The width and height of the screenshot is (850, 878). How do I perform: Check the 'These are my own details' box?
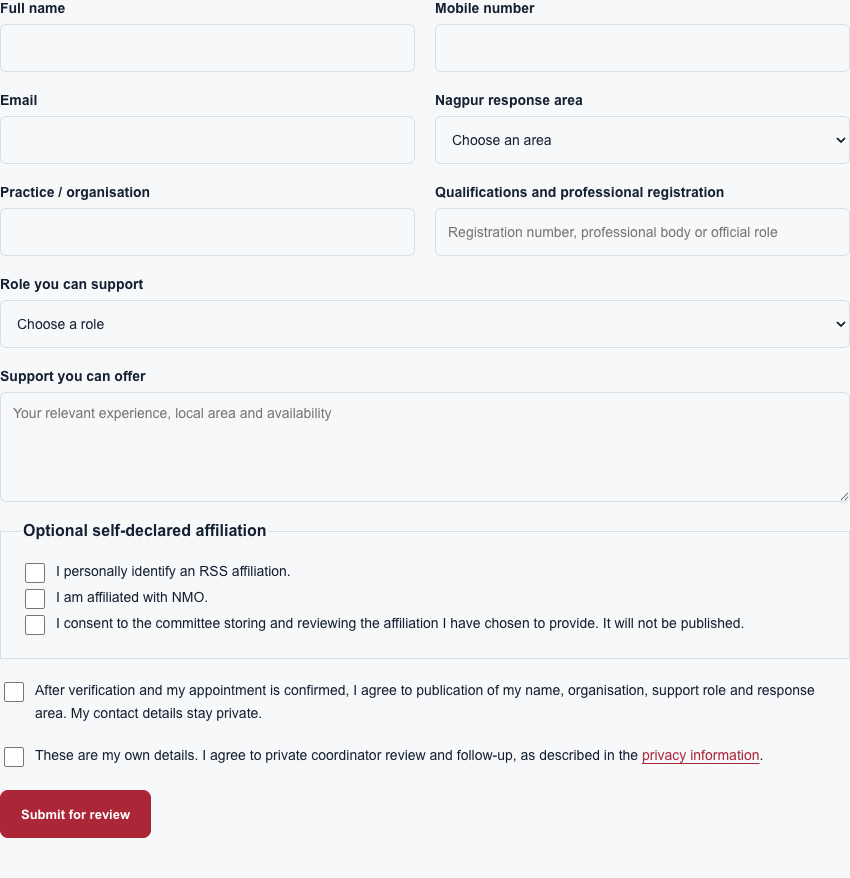[14, 756]
